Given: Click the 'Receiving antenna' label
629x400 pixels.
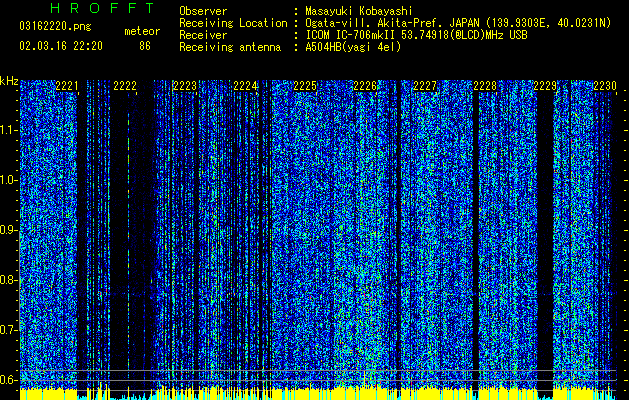Looking at the screenshot, I should pyautogui.click(x=230, y=47).
